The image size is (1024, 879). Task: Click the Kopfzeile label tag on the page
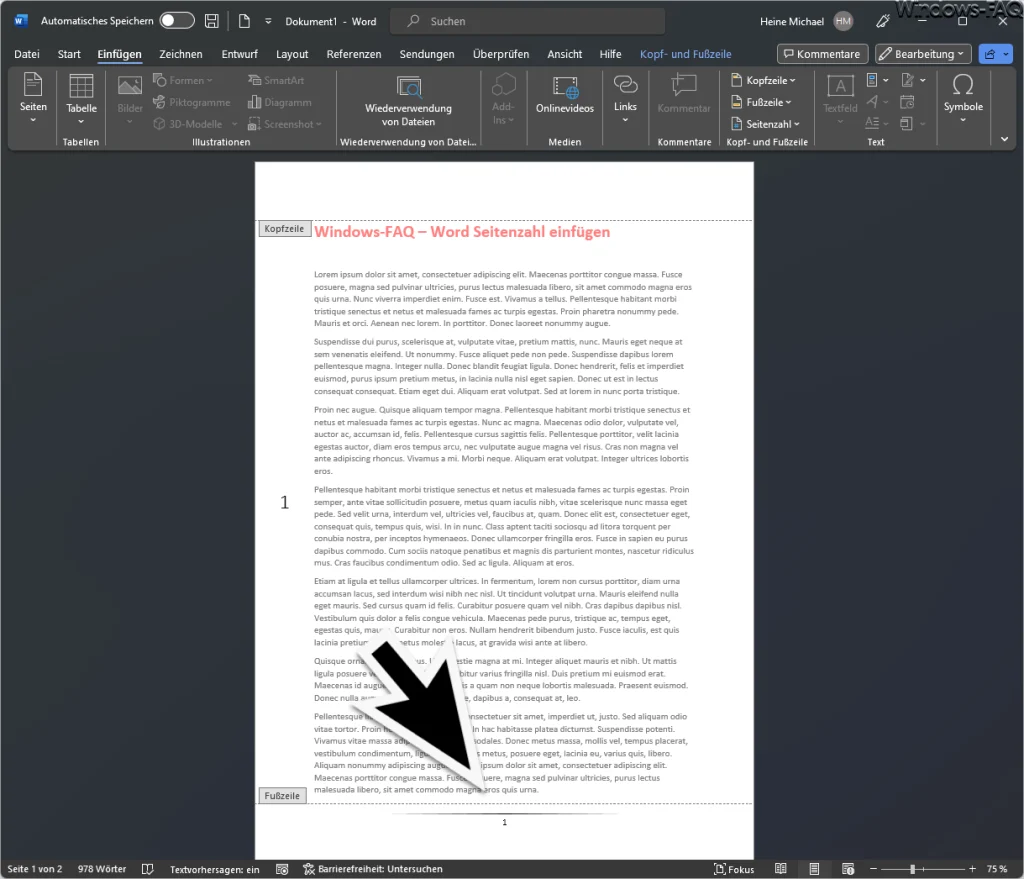pyautogui.click(x=284, y=229)
